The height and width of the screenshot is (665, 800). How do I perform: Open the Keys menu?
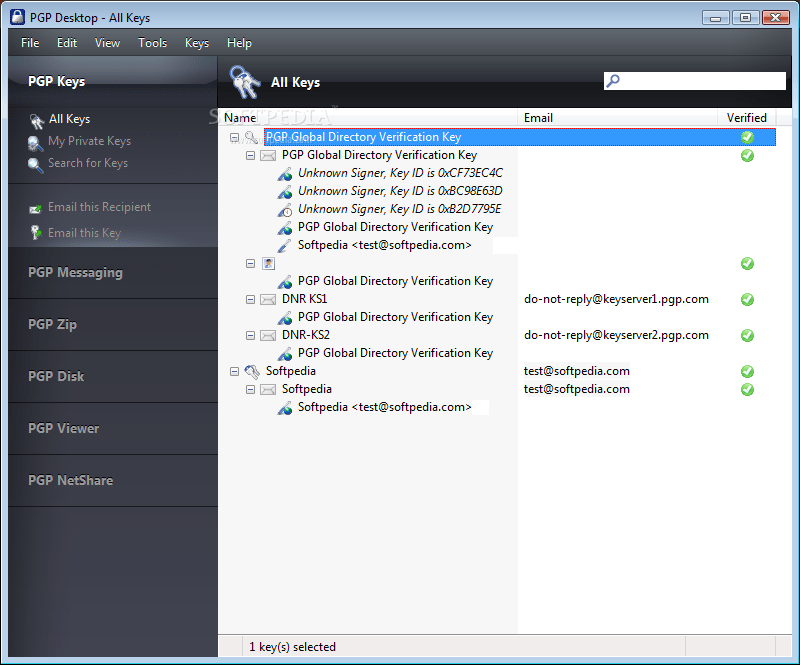[x=196, y=43]
